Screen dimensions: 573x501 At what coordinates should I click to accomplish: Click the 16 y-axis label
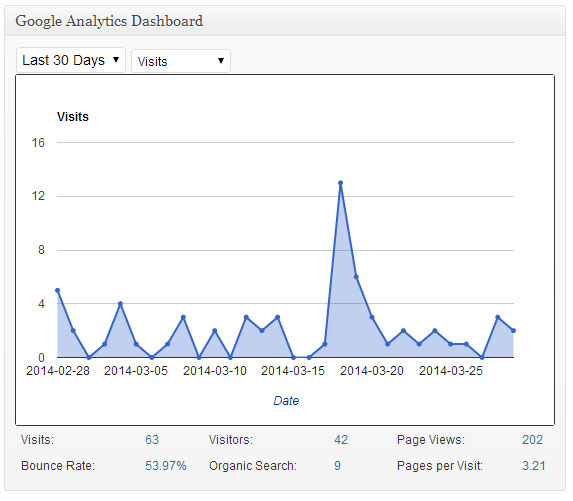38,143
